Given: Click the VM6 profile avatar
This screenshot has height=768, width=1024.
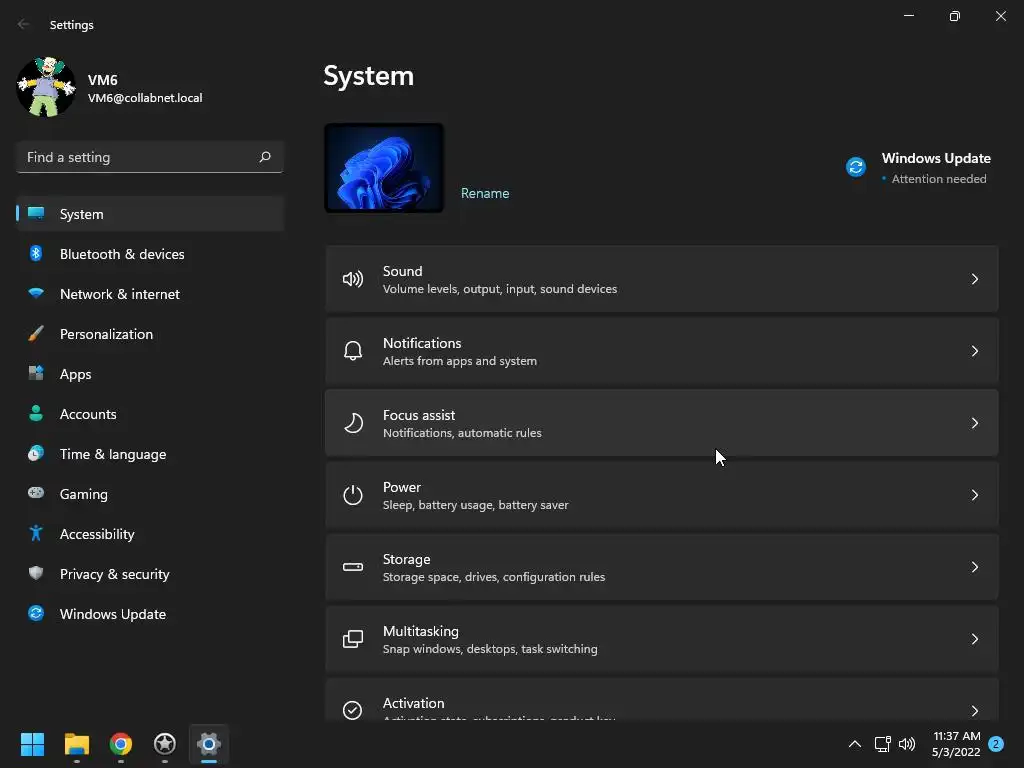Looking at the screenshot, I should [46, 87].
